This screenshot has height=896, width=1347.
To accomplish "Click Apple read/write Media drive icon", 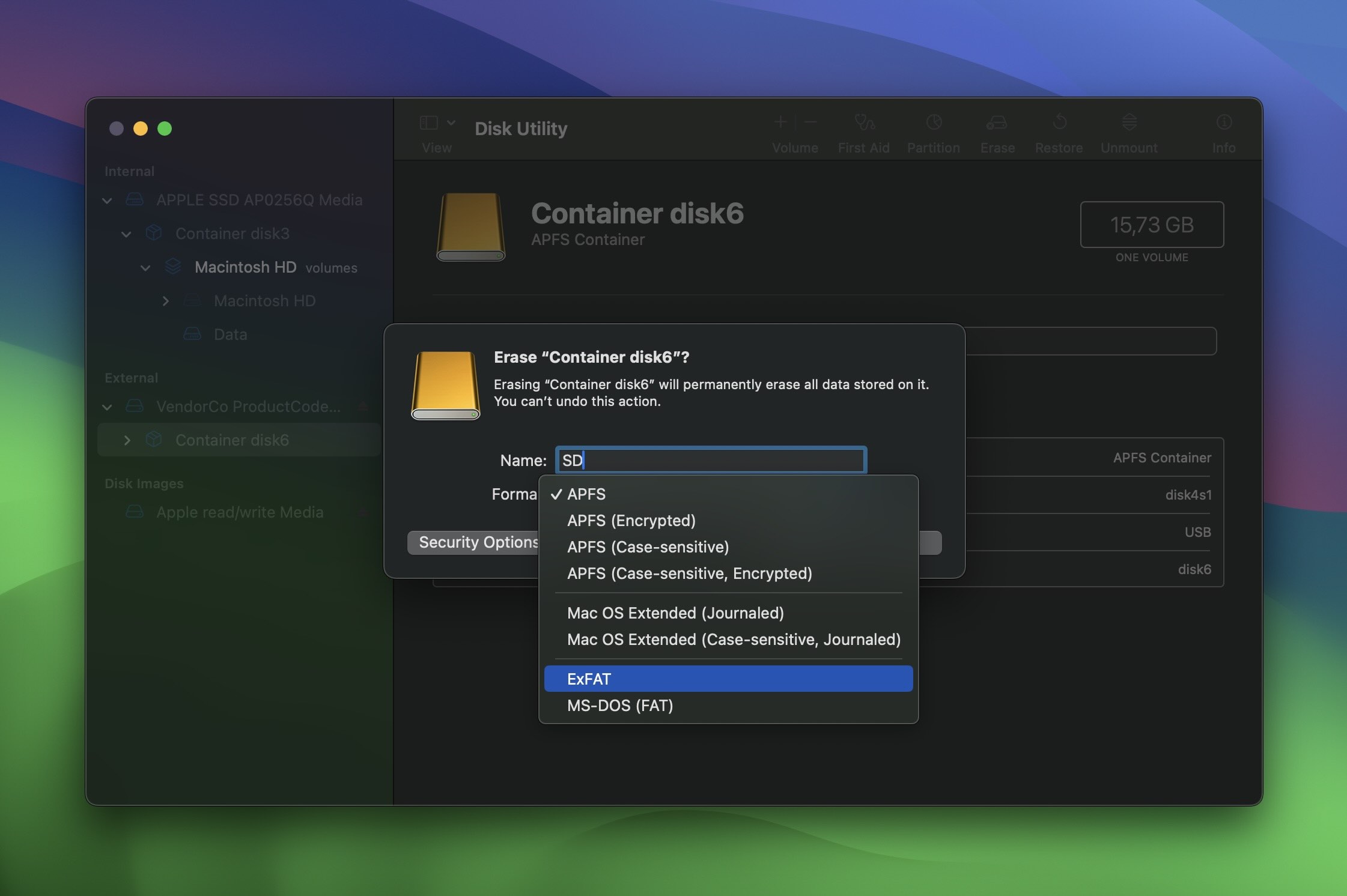I will (x=135, y=511).
